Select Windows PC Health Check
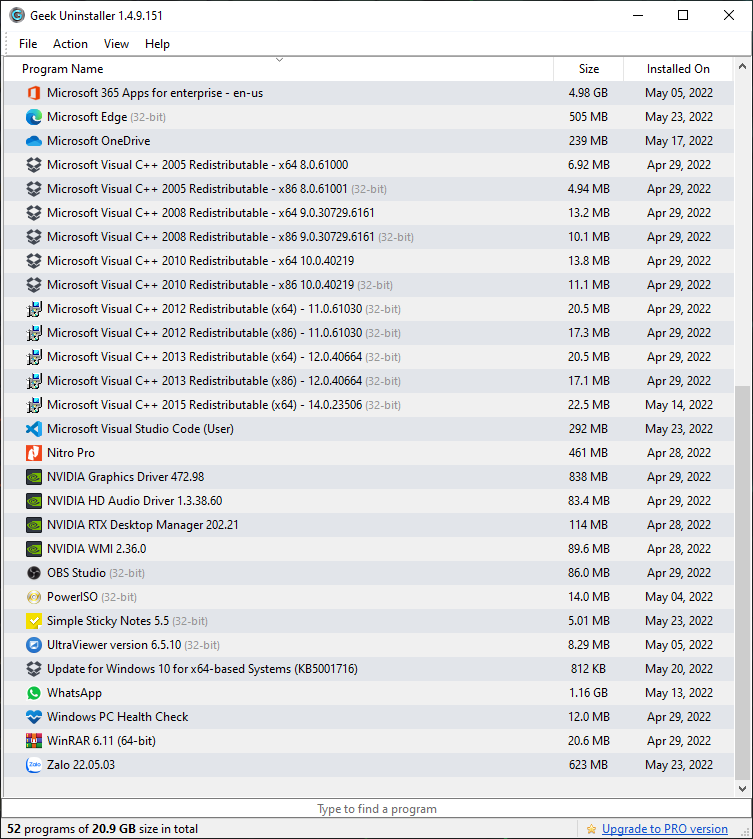This screenshot has width=753, height=839. tap(369, 717)
